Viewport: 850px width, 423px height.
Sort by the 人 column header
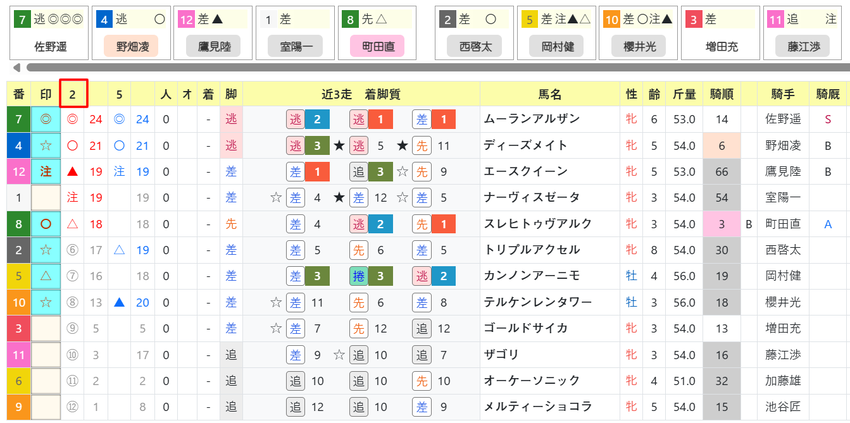click(x=166, y=94)
